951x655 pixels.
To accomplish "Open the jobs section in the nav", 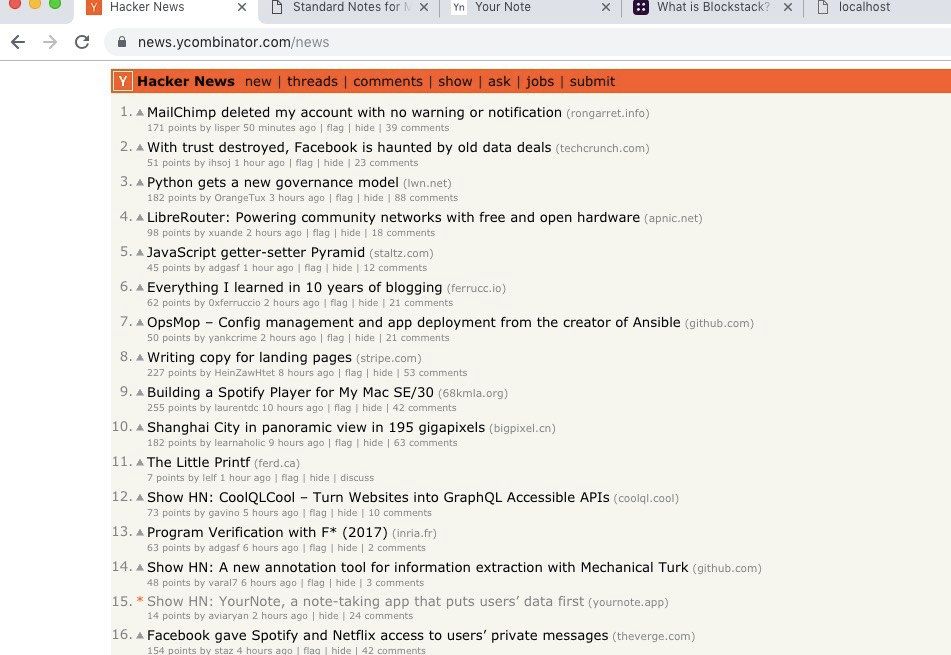I will pos(540,81).
